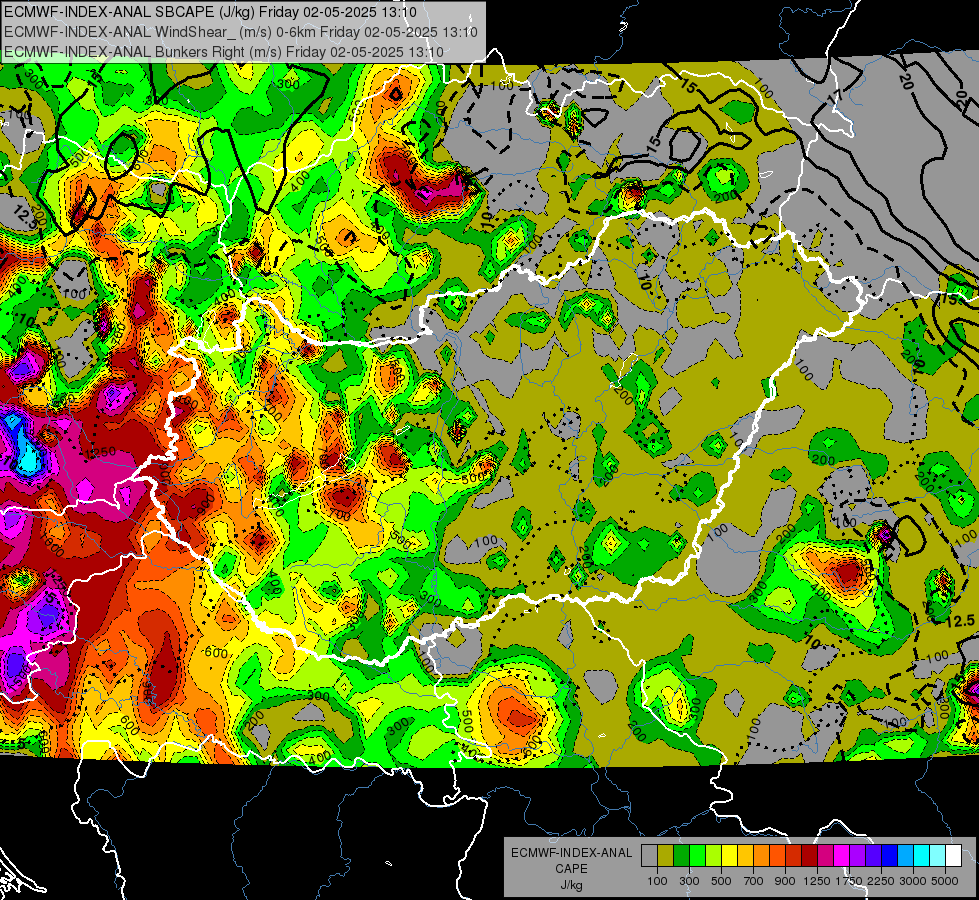
Task: Click the 300 value on the legend scale
Action: (689, 881)
